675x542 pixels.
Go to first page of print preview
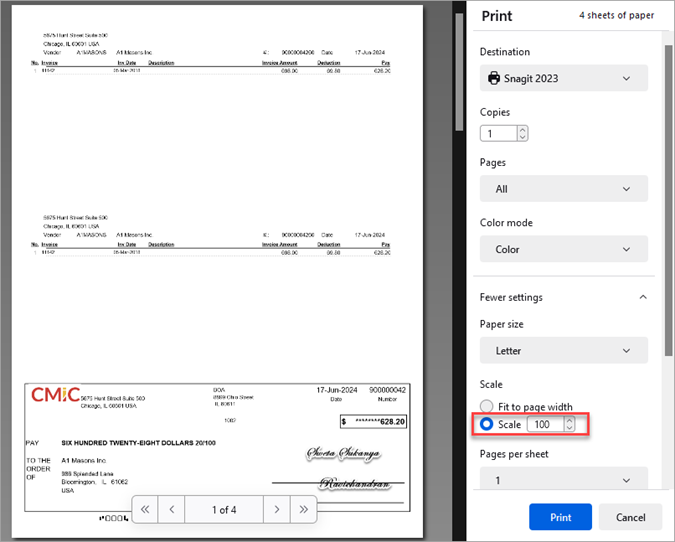click(145, 510)
